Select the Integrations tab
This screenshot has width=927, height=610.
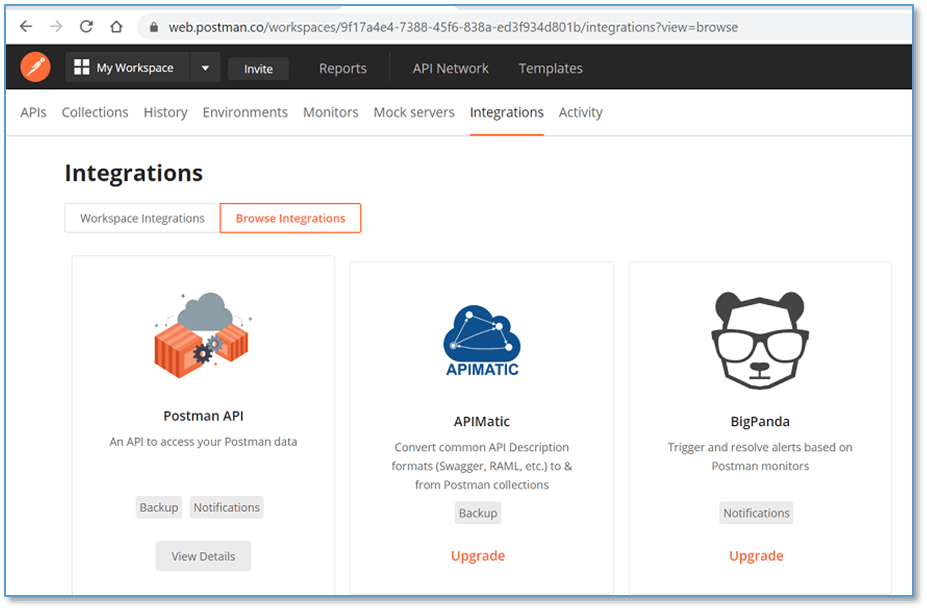pyautogui.click(x=507, y=112)
